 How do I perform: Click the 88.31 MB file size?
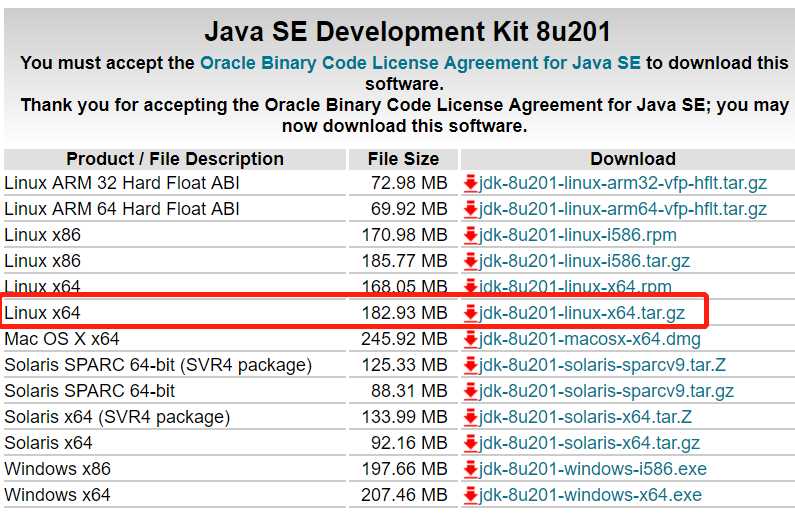pyautogui.click(x=409, y=391)
